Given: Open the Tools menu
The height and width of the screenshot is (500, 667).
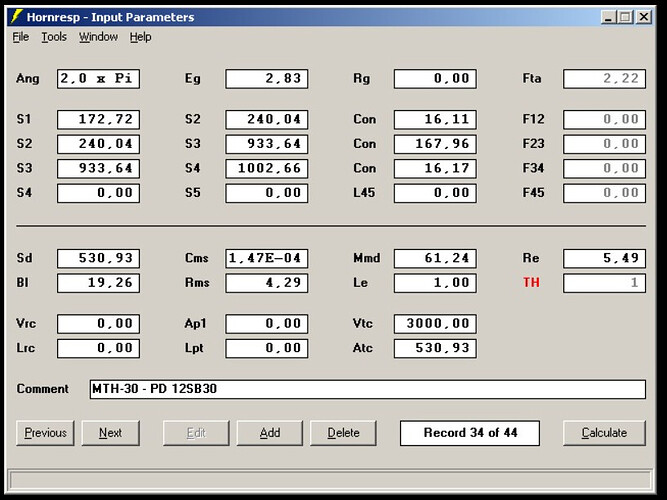Looking at the screenshot, I should pos(54,37).
